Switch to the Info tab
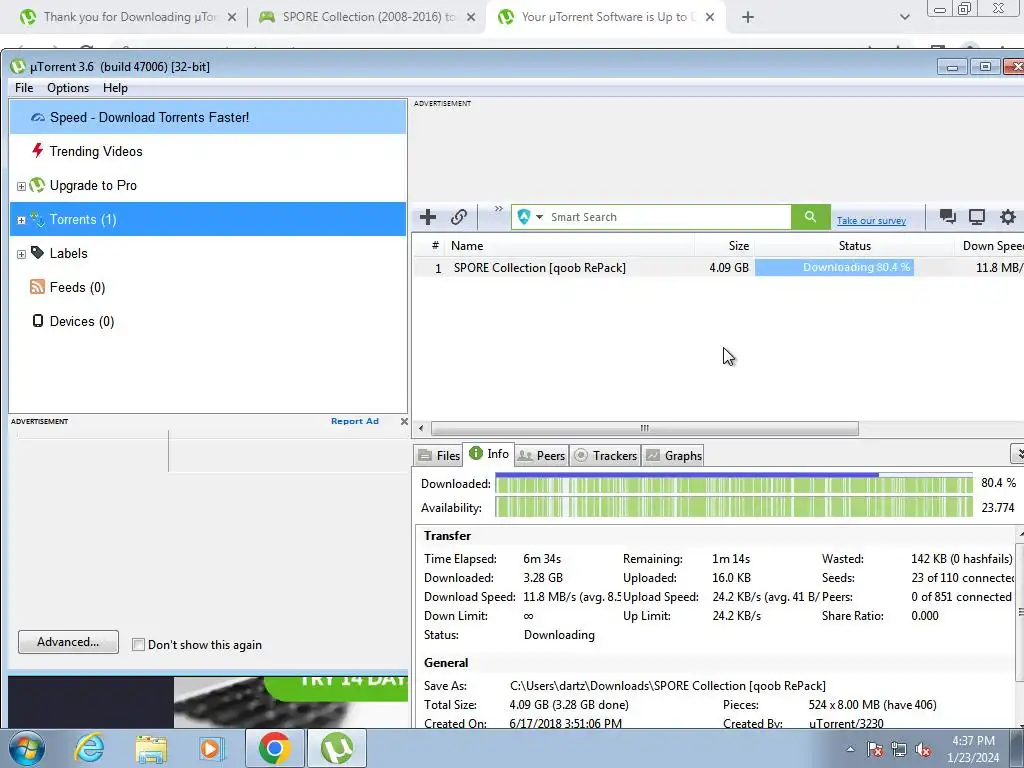The width and height of the screenshot is (1024, 768). pyautogui.click(x=488, y=454)
